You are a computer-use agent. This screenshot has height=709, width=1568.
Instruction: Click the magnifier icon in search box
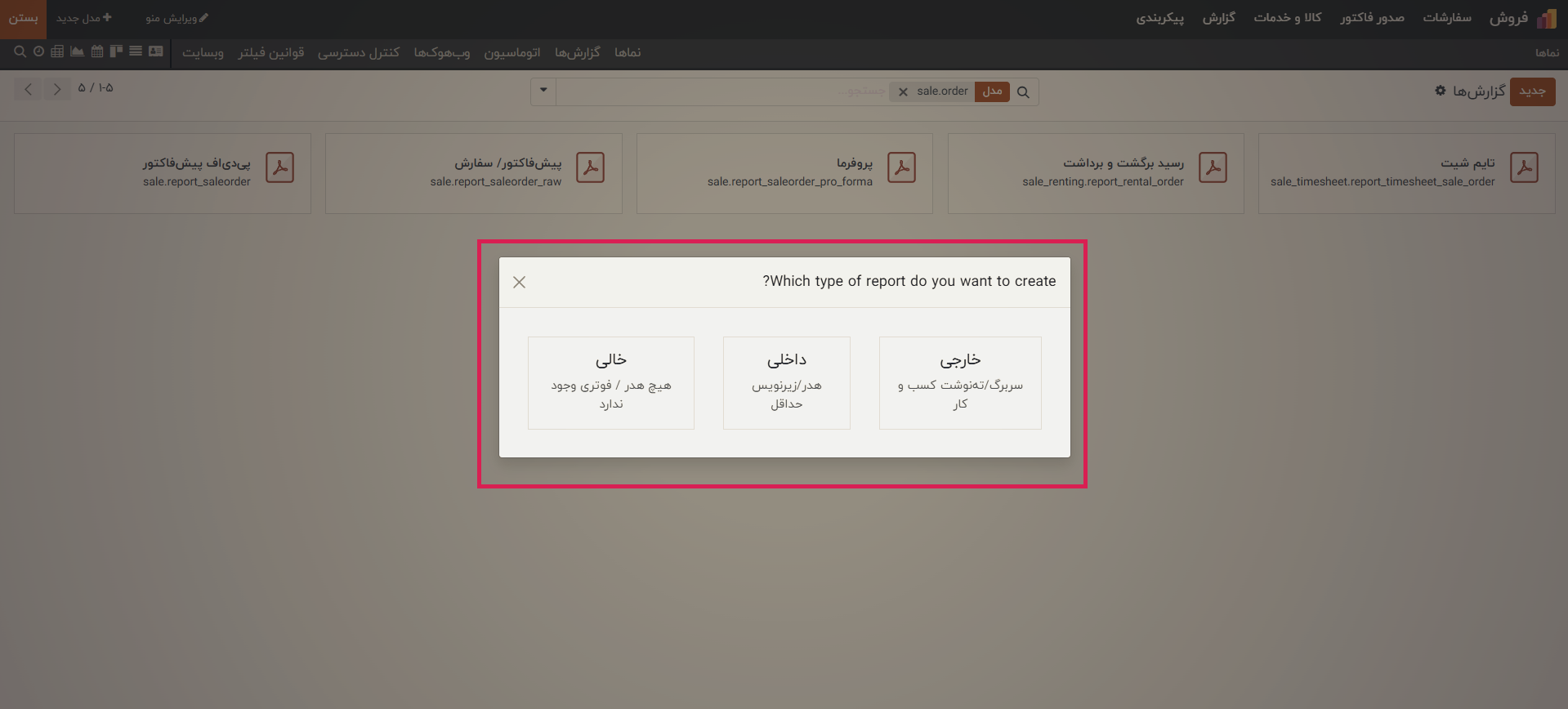1023,92
